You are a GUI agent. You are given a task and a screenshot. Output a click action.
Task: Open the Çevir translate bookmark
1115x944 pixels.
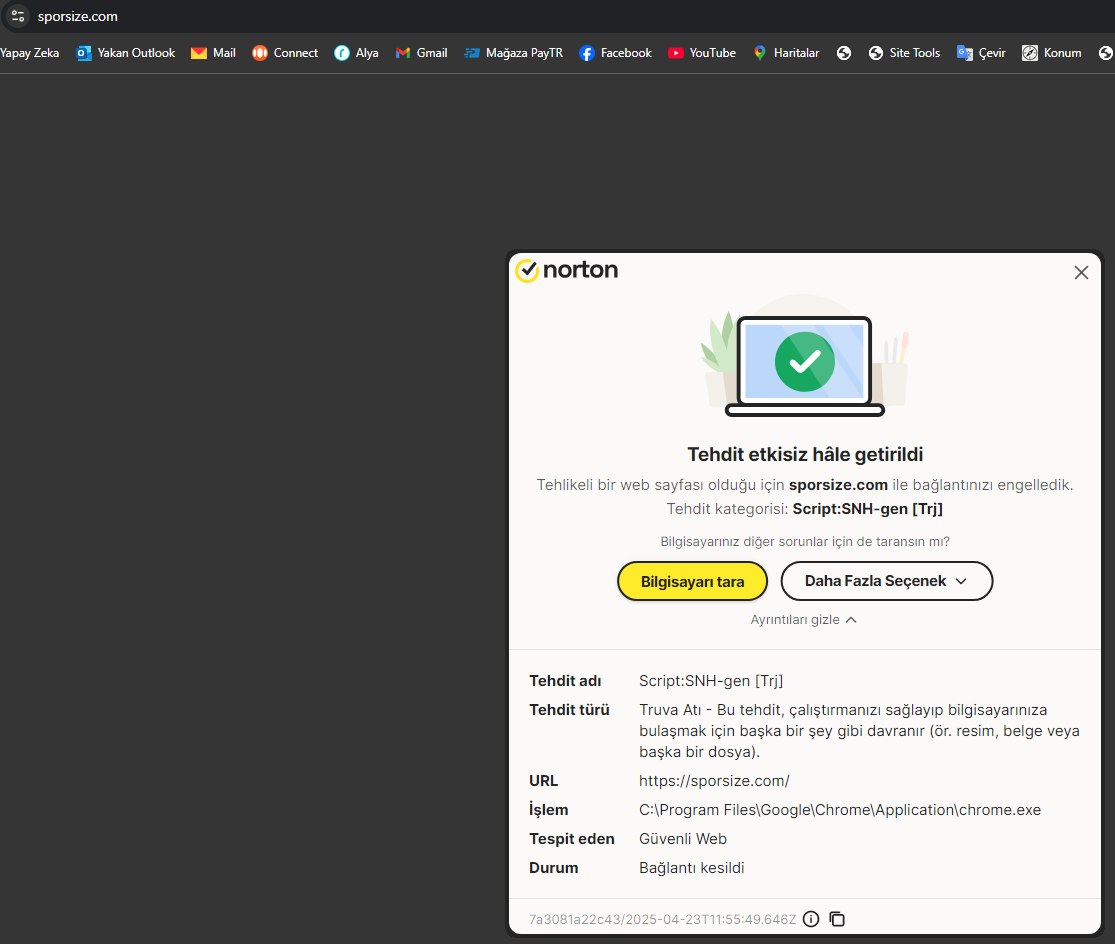981,53
